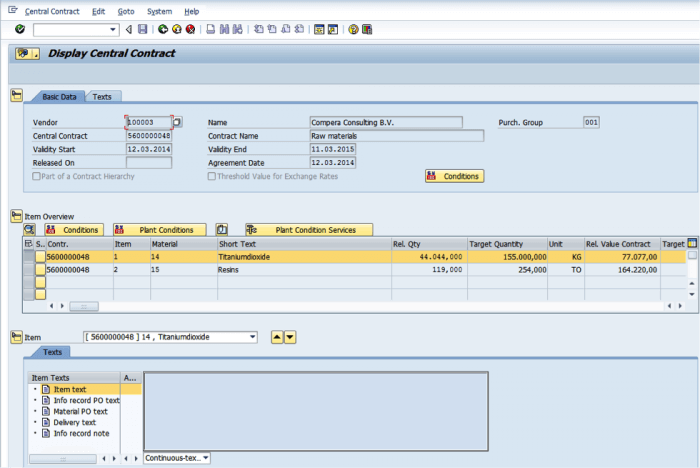700x468 pixels.
Task: Open the Item selection dropdown
Action: pyautogui.click(x=253, y=337)
